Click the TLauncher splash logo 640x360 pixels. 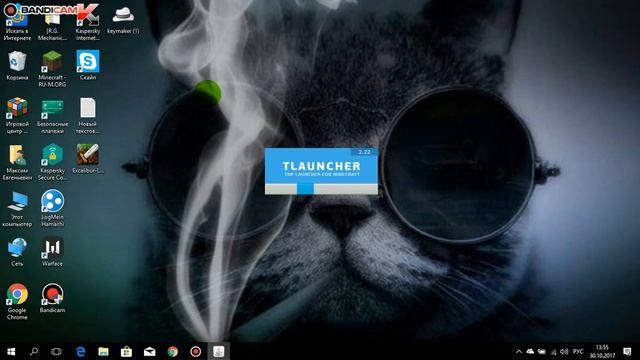point(321,168)
